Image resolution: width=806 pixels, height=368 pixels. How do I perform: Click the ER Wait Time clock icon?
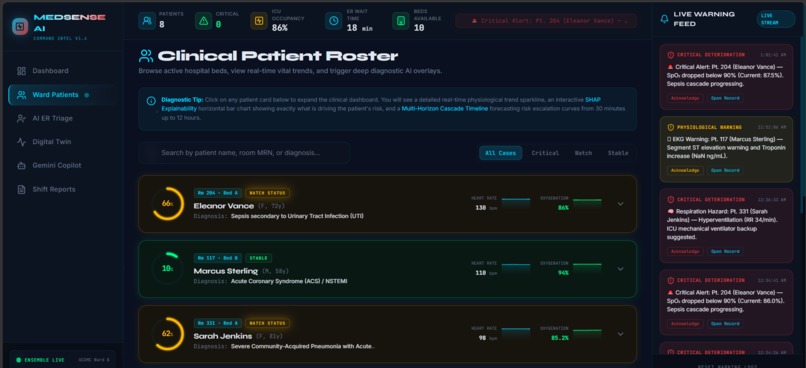(x=334, y=21)
